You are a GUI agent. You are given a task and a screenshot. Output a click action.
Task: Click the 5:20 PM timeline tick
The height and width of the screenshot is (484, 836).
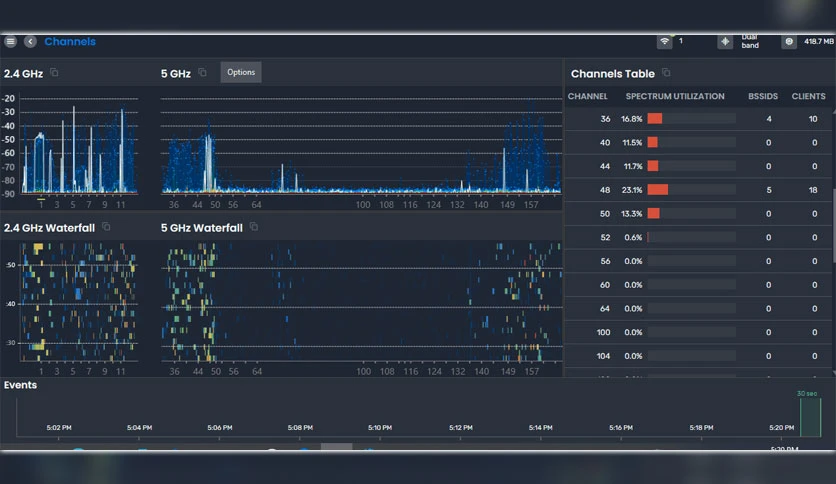click(782, 428)
